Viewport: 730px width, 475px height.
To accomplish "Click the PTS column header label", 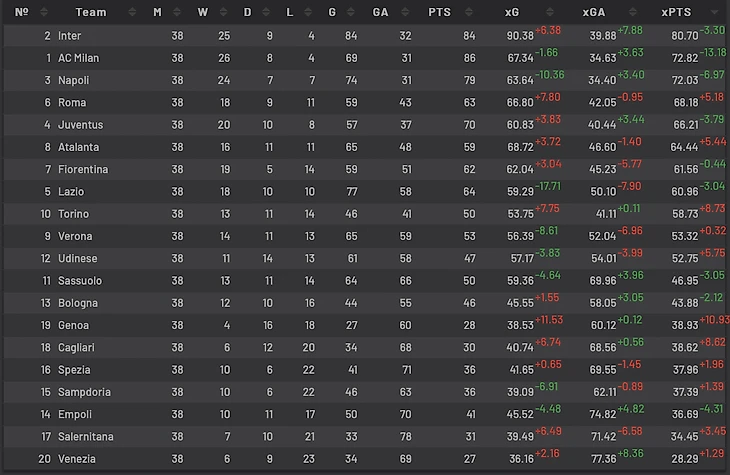I will point(439,13).
